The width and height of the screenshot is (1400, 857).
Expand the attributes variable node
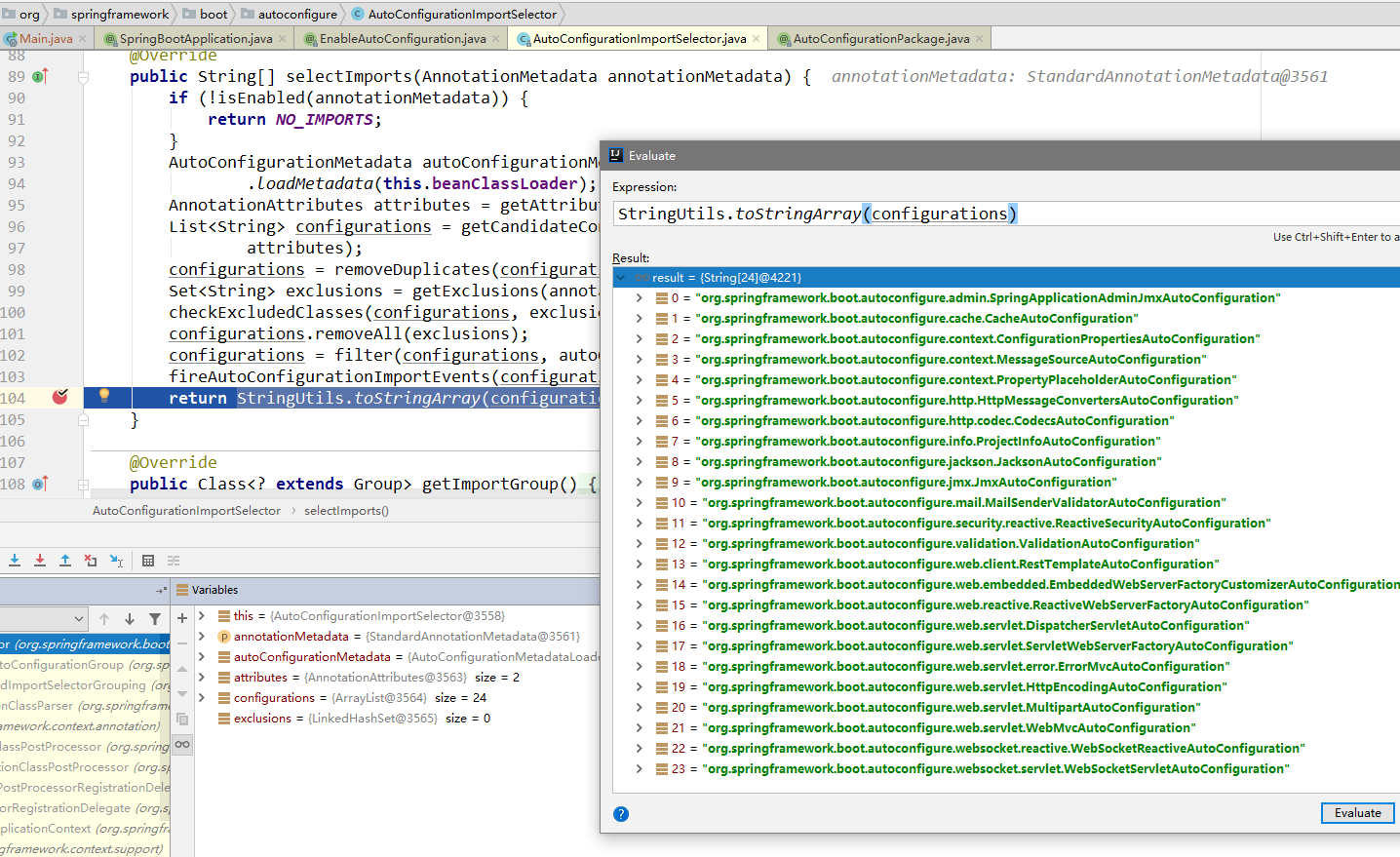202,677
